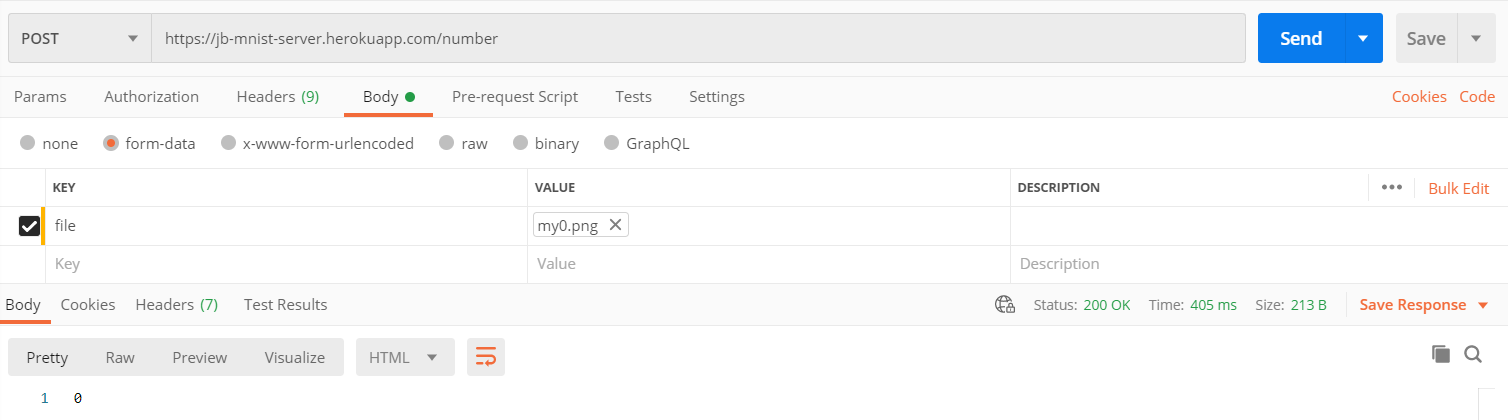
Task: Select the none body type radio
Action: tap(27, 143)
